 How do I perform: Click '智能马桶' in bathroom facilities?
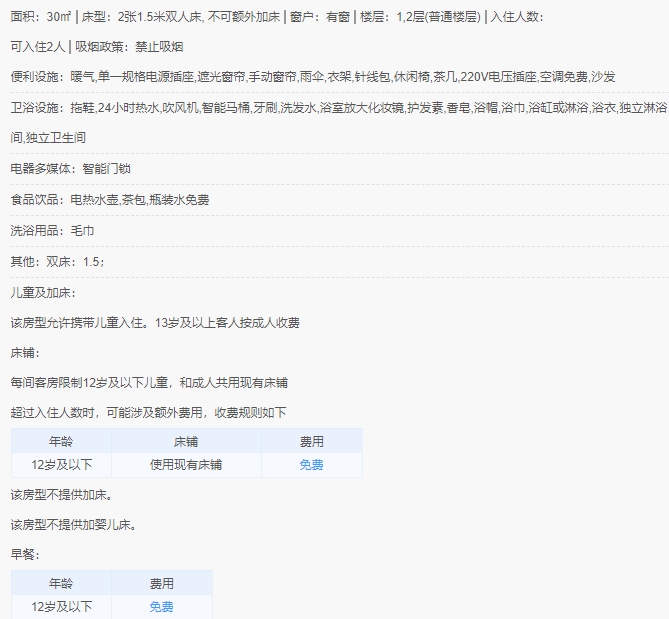click(x=226, y=108)
